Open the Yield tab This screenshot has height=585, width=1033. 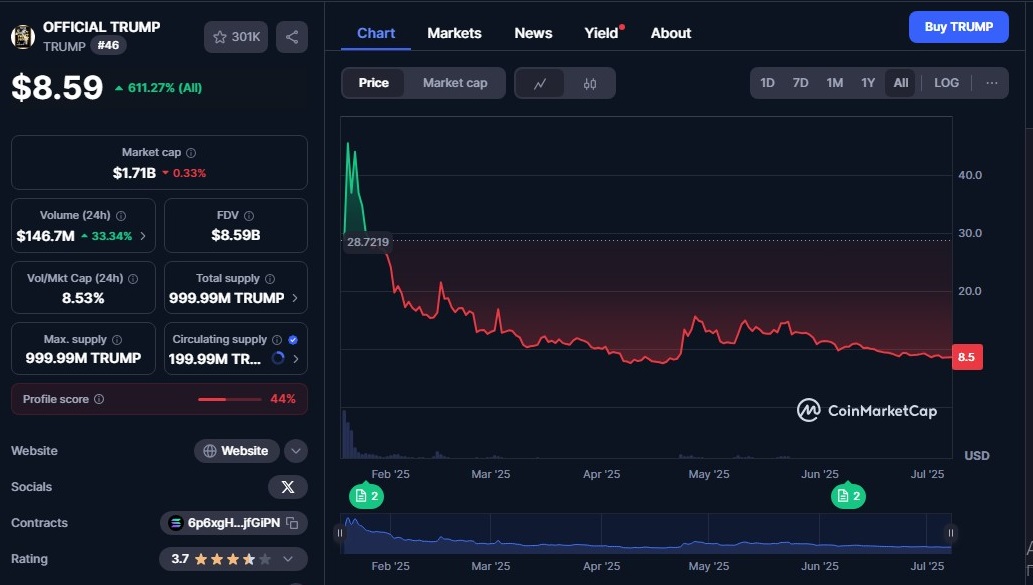(601, 33)
